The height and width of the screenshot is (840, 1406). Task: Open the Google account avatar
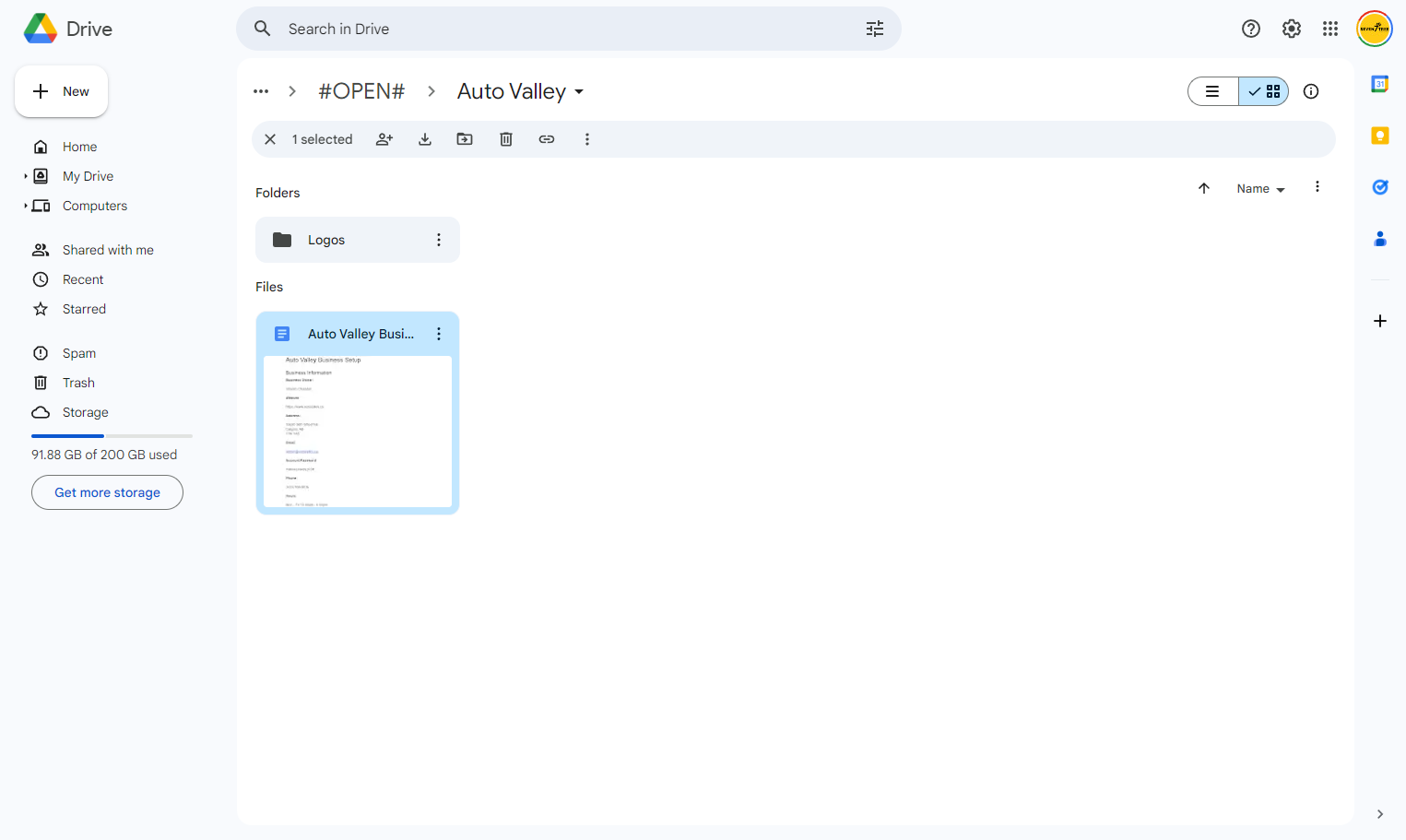tap(1375, 29)
